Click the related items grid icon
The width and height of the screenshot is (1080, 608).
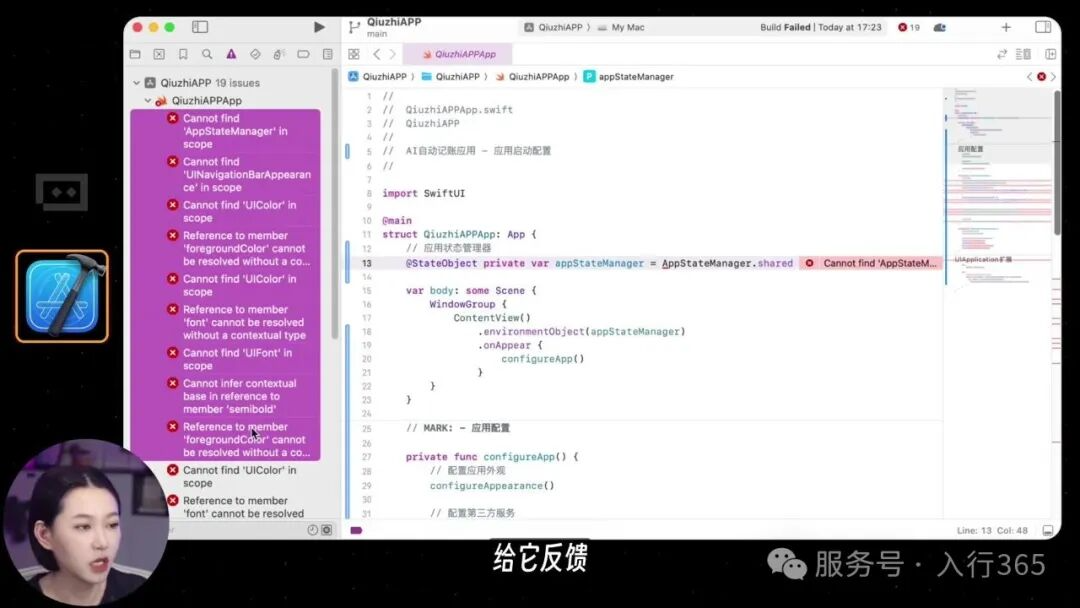(x=354, y=54)
